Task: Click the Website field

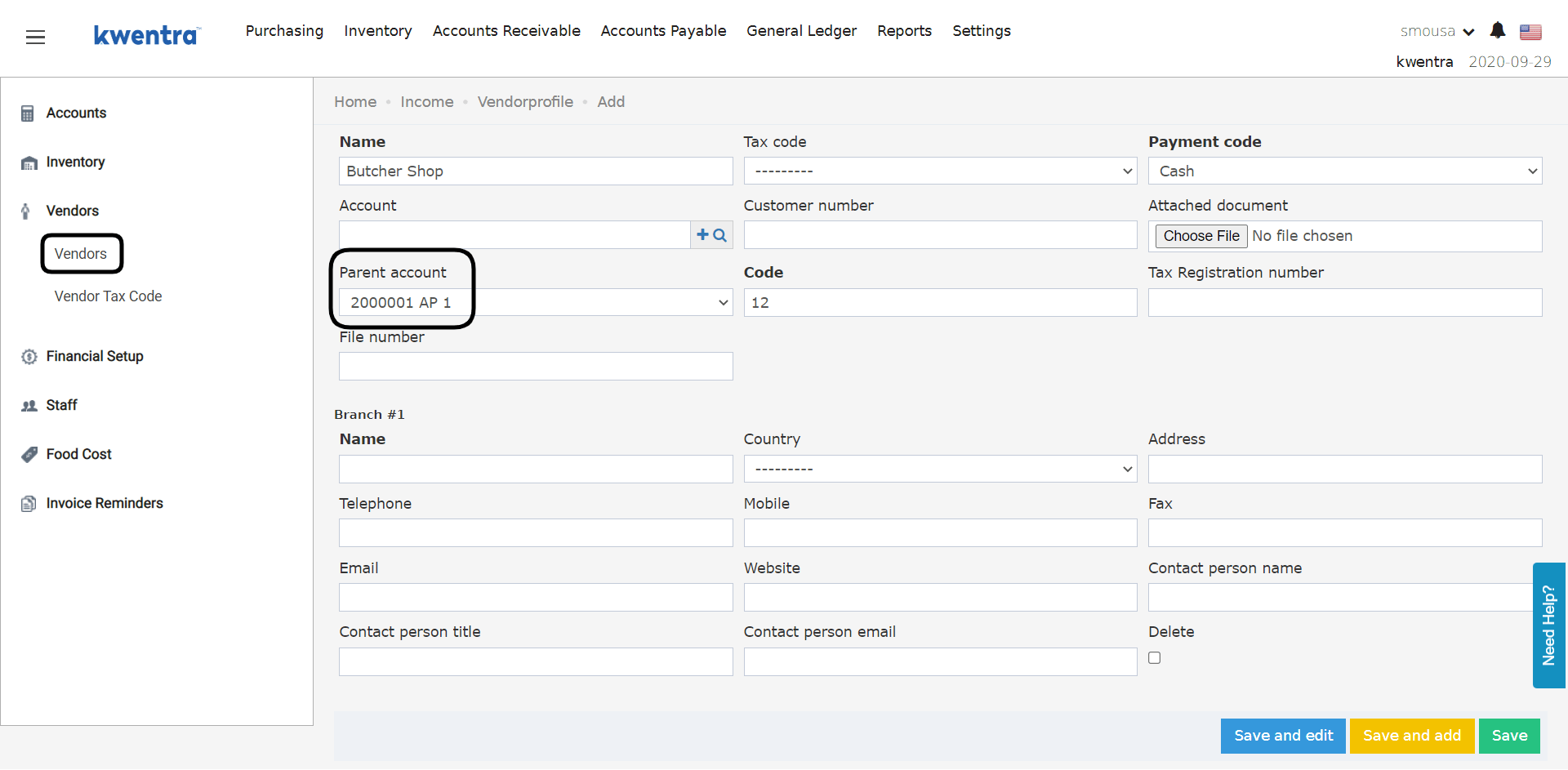Action: [940, 598]
